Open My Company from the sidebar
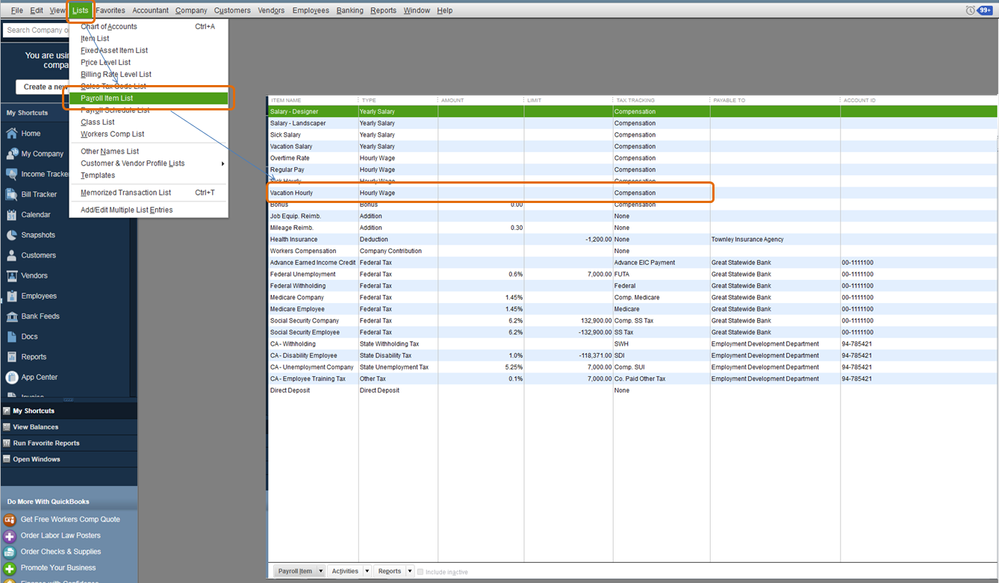Image resolution: width=999 pixels, height=583 pixels. click(41, 154)
